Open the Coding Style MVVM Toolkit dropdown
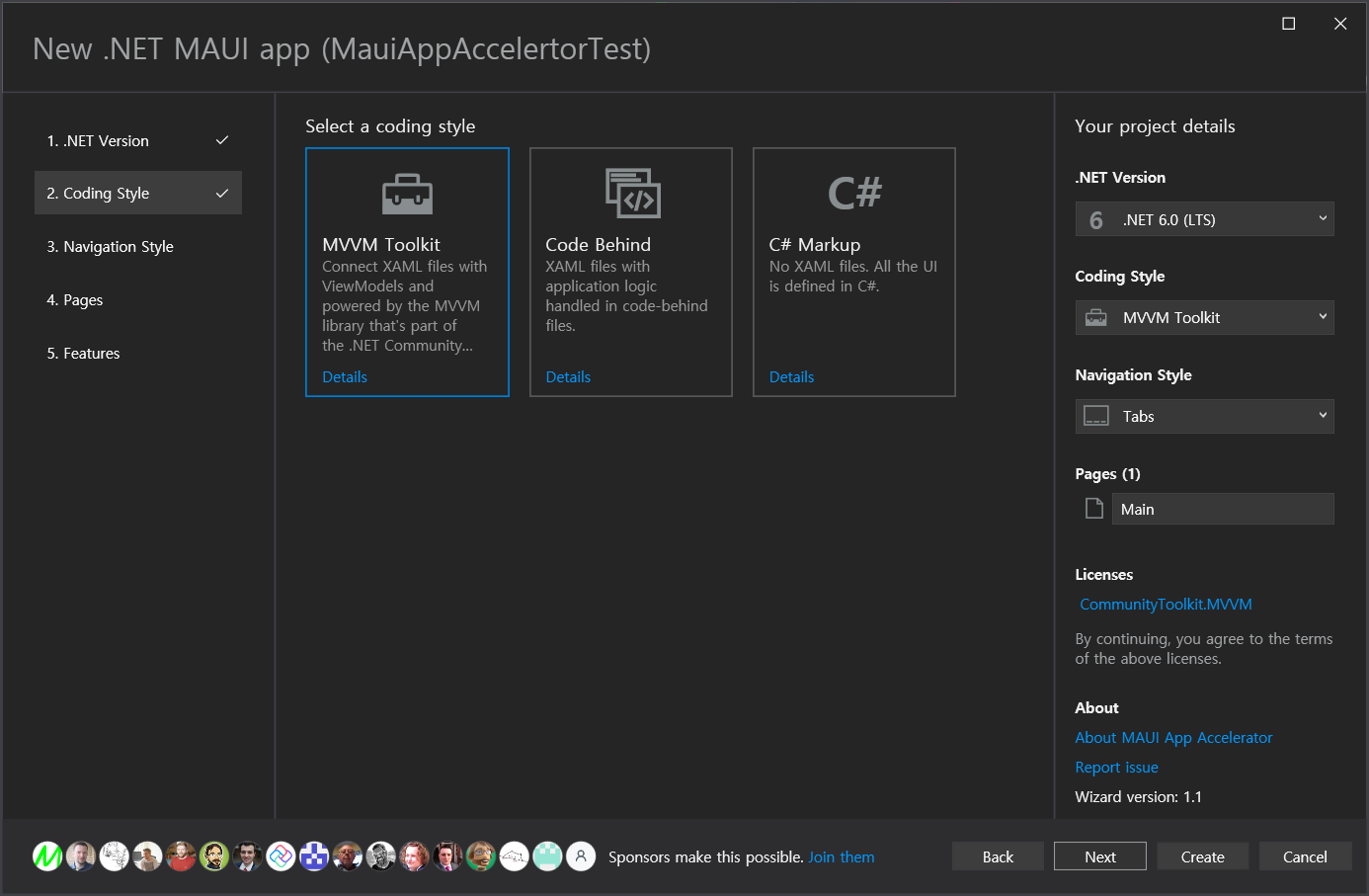The width and height of the screenshot is (1369, 896). click(1204, 317)
